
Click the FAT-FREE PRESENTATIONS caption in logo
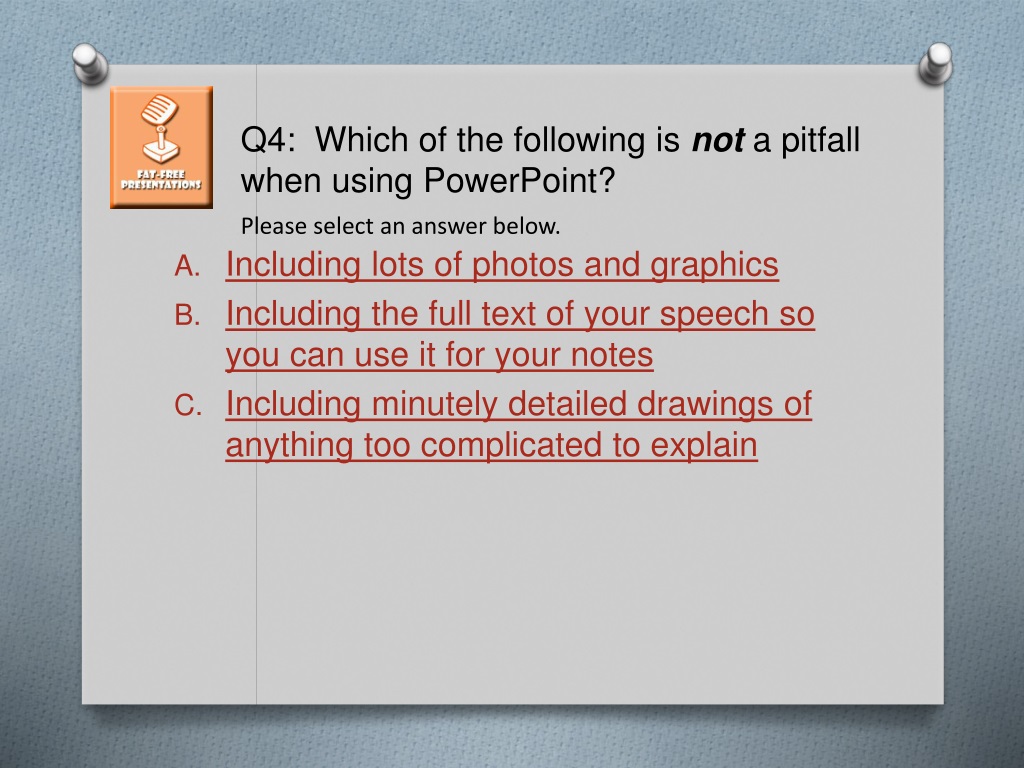coord(161,180)
